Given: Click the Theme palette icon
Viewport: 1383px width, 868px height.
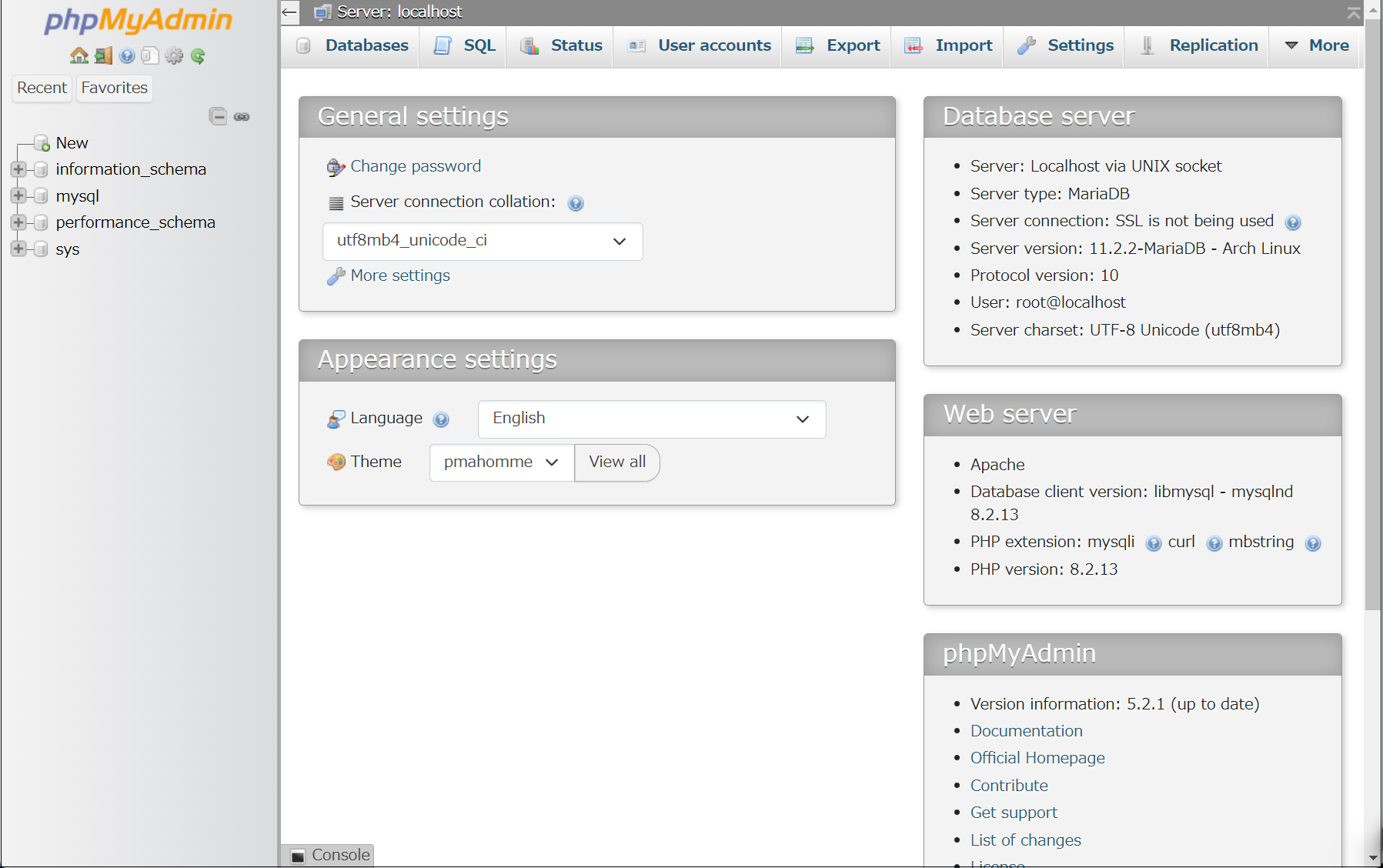Looking at the screenshot, I should click(x=336, y=462).
